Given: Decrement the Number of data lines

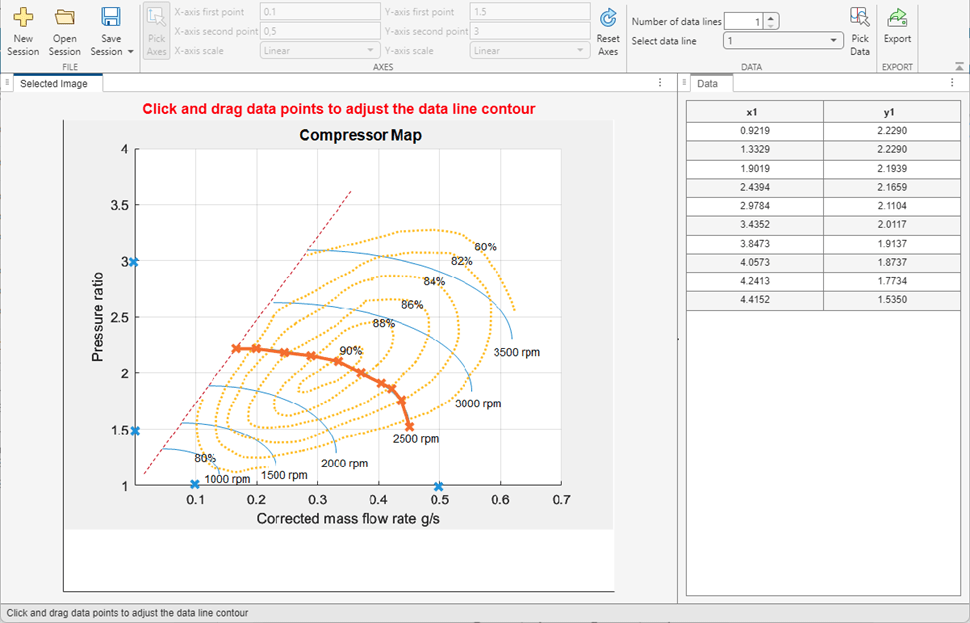Looking at the screenshot, I should pyautogui.click(x=771, y=24).
